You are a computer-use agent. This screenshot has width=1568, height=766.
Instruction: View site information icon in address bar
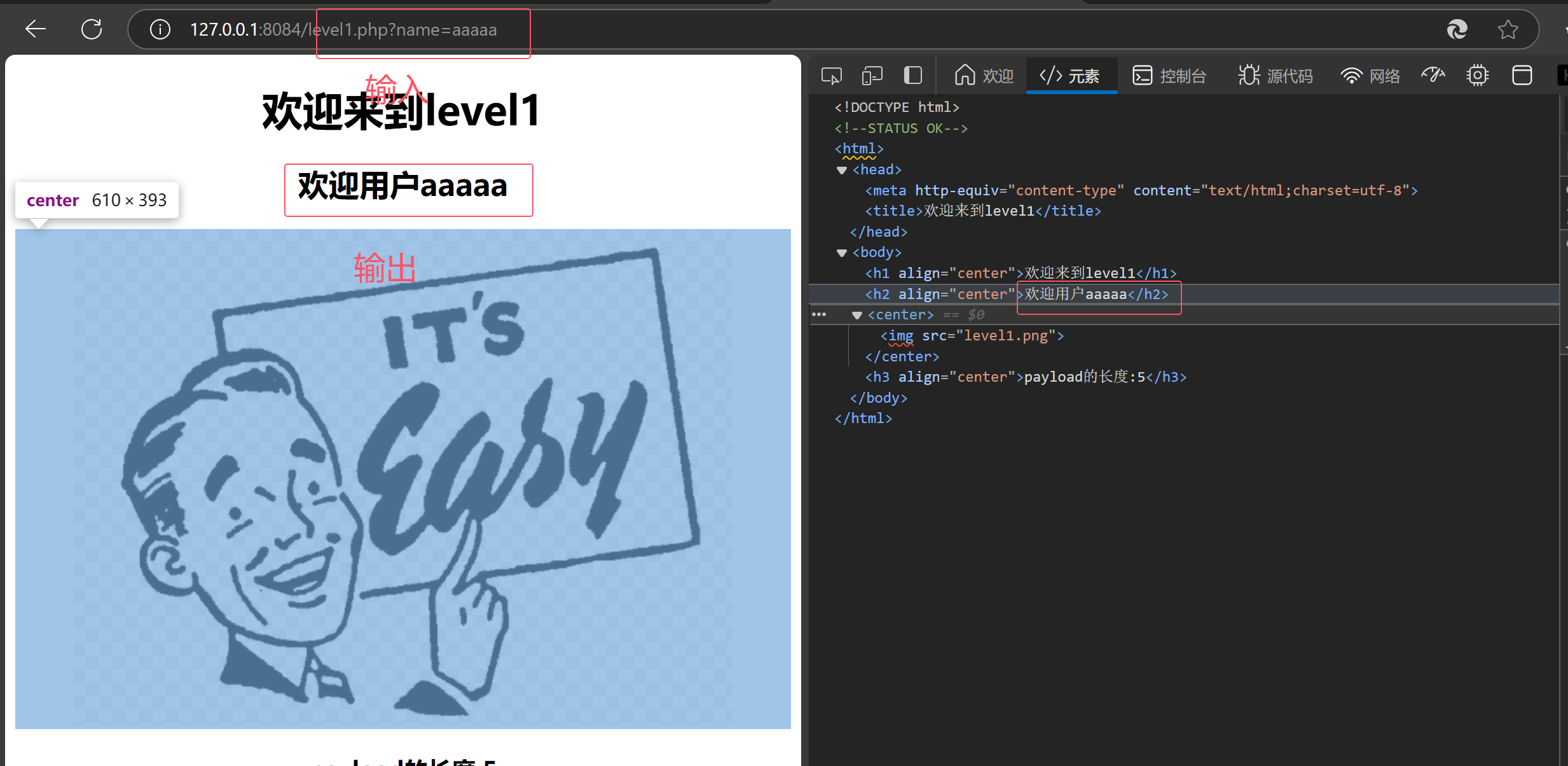click(x=160, y=29)
